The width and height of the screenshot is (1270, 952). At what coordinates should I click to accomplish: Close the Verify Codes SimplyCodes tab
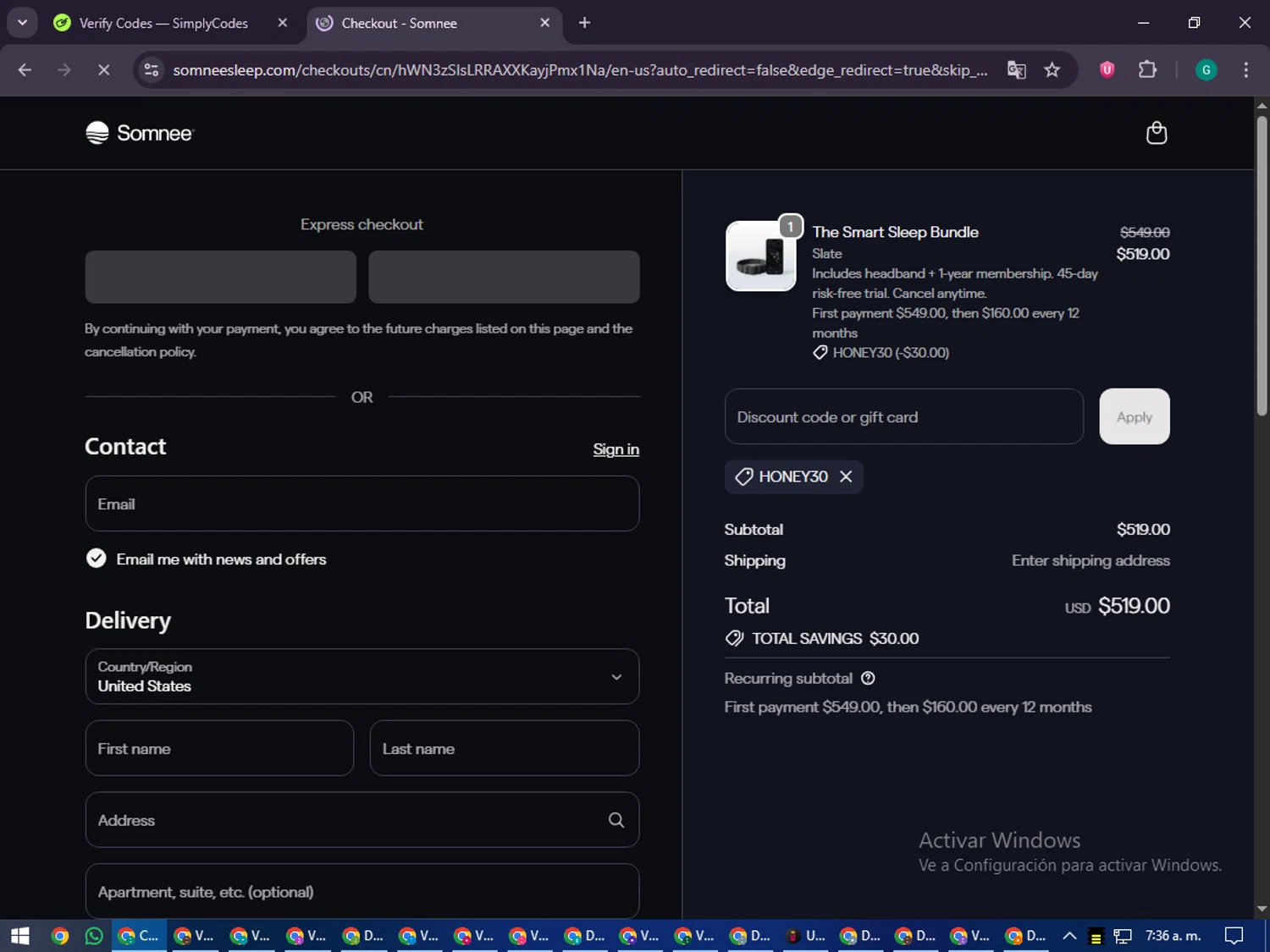pos(283,23)
